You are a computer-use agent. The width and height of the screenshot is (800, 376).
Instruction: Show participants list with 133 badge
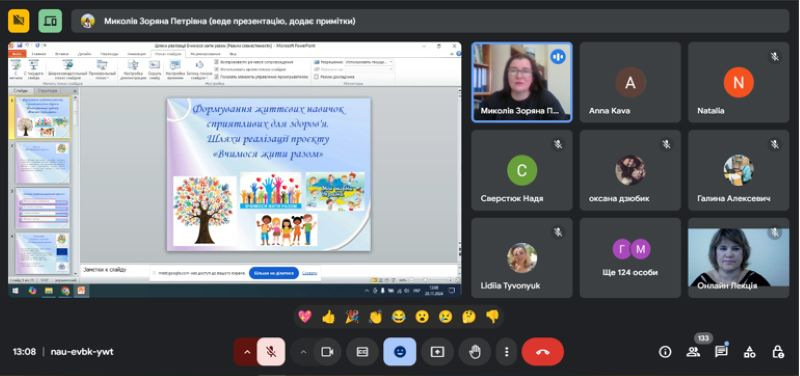point(693,352)
